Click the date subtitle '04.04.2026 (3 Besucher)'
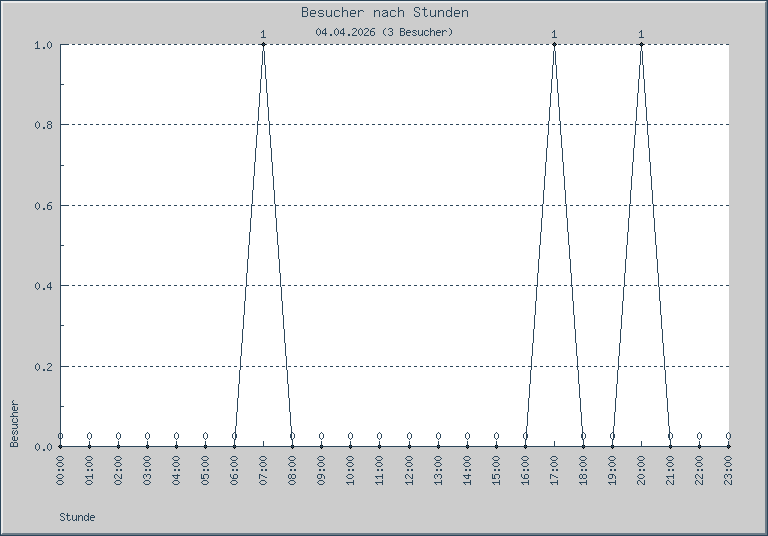The width and height of the screenshot is (768, 536). (x=384, y=32)
